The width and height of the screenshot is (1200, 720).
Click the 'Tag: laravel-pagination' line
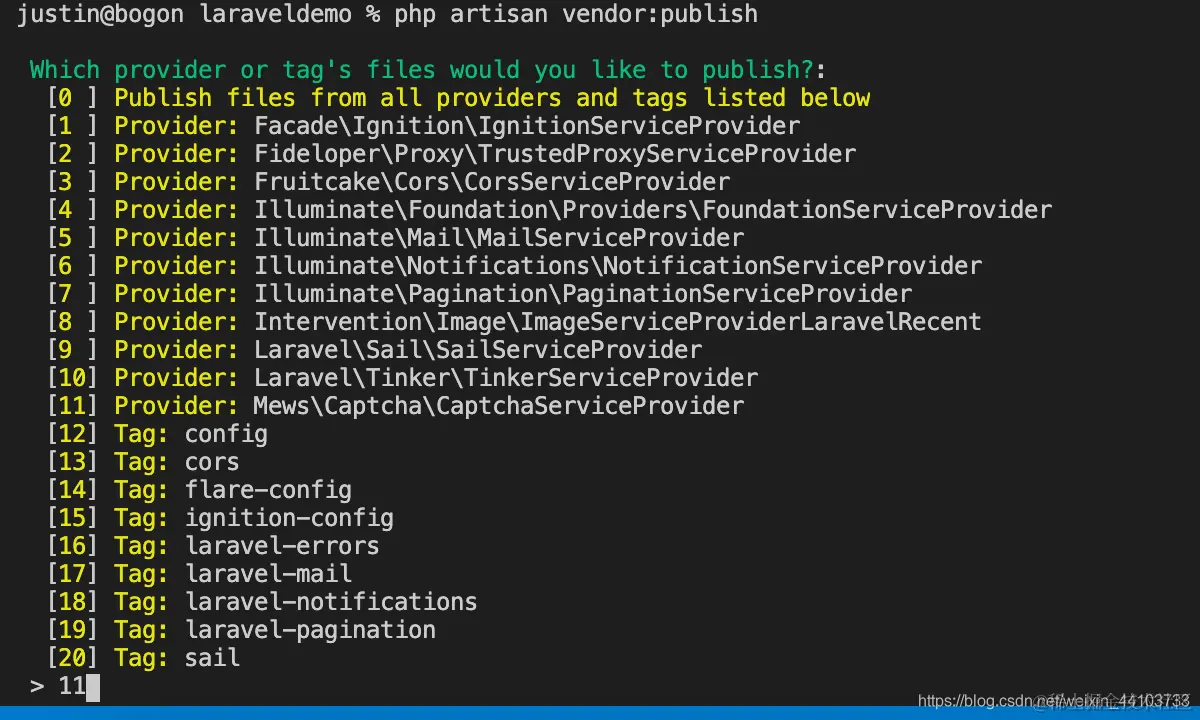[241, 630]
